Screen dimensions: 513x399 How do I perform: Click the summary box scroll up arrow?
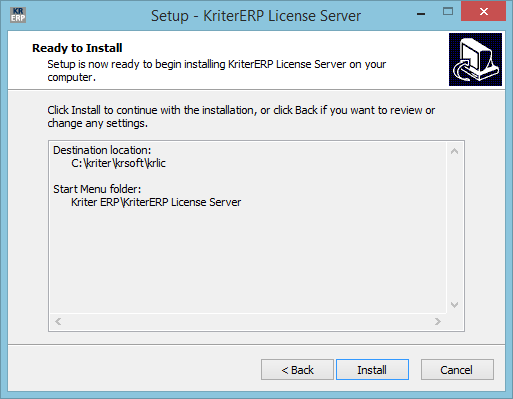click(x=454, y=151)
